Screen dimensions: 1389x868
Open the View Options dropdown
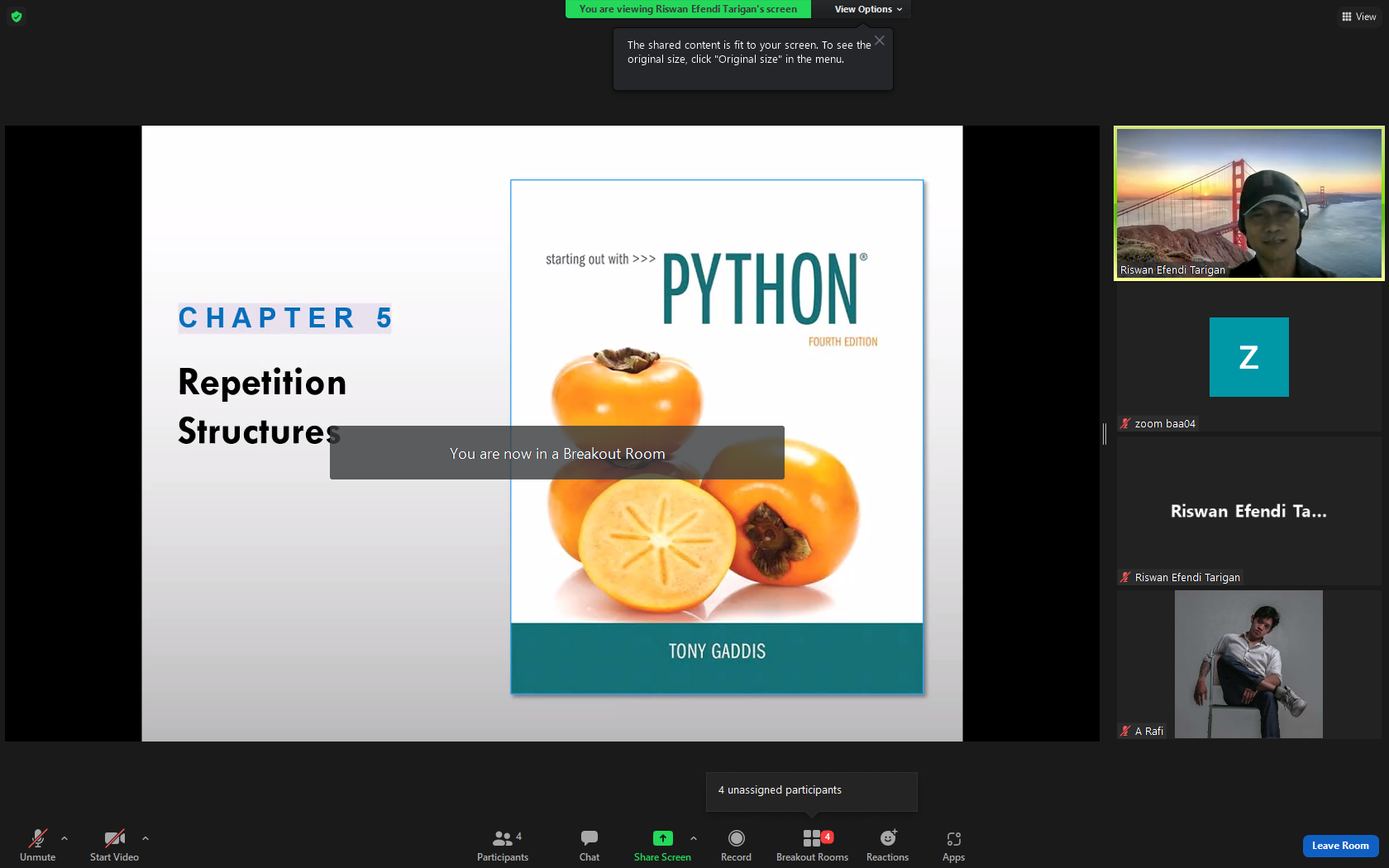[868, 9]
